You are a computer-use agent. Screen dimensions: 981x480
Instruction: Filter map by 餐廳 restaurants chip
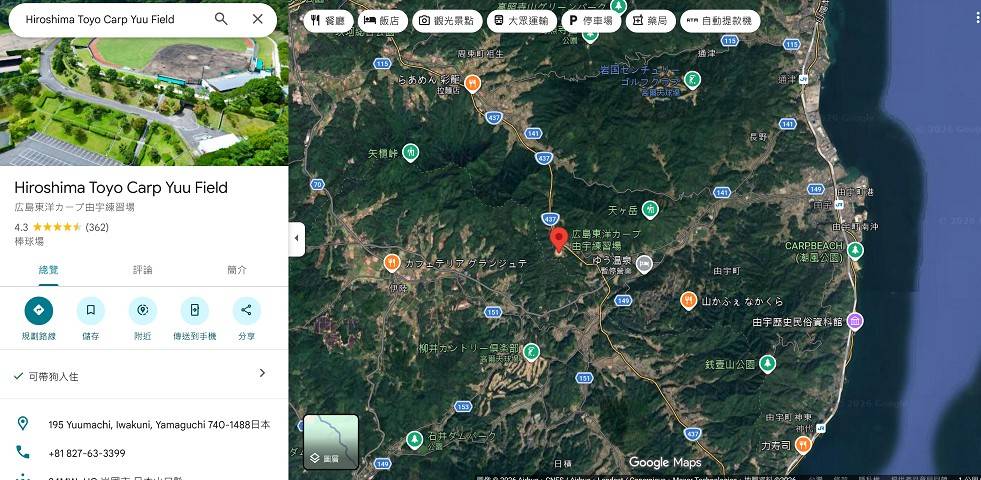click(326, 20)
